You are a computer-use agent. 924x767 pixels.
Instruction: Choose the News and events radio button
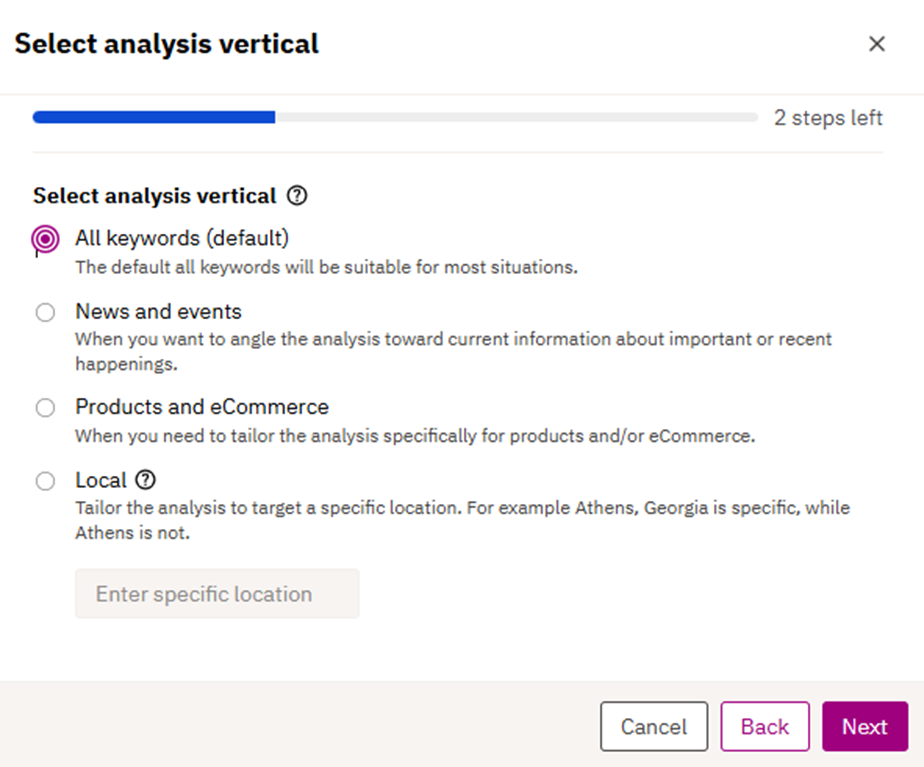(x=45, y=313)
